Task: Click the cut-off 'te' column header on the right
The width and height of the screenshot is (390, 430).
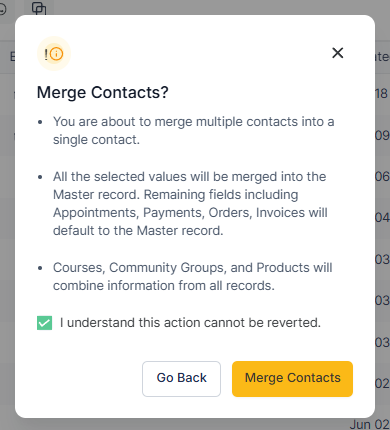Action: [383, 57]
